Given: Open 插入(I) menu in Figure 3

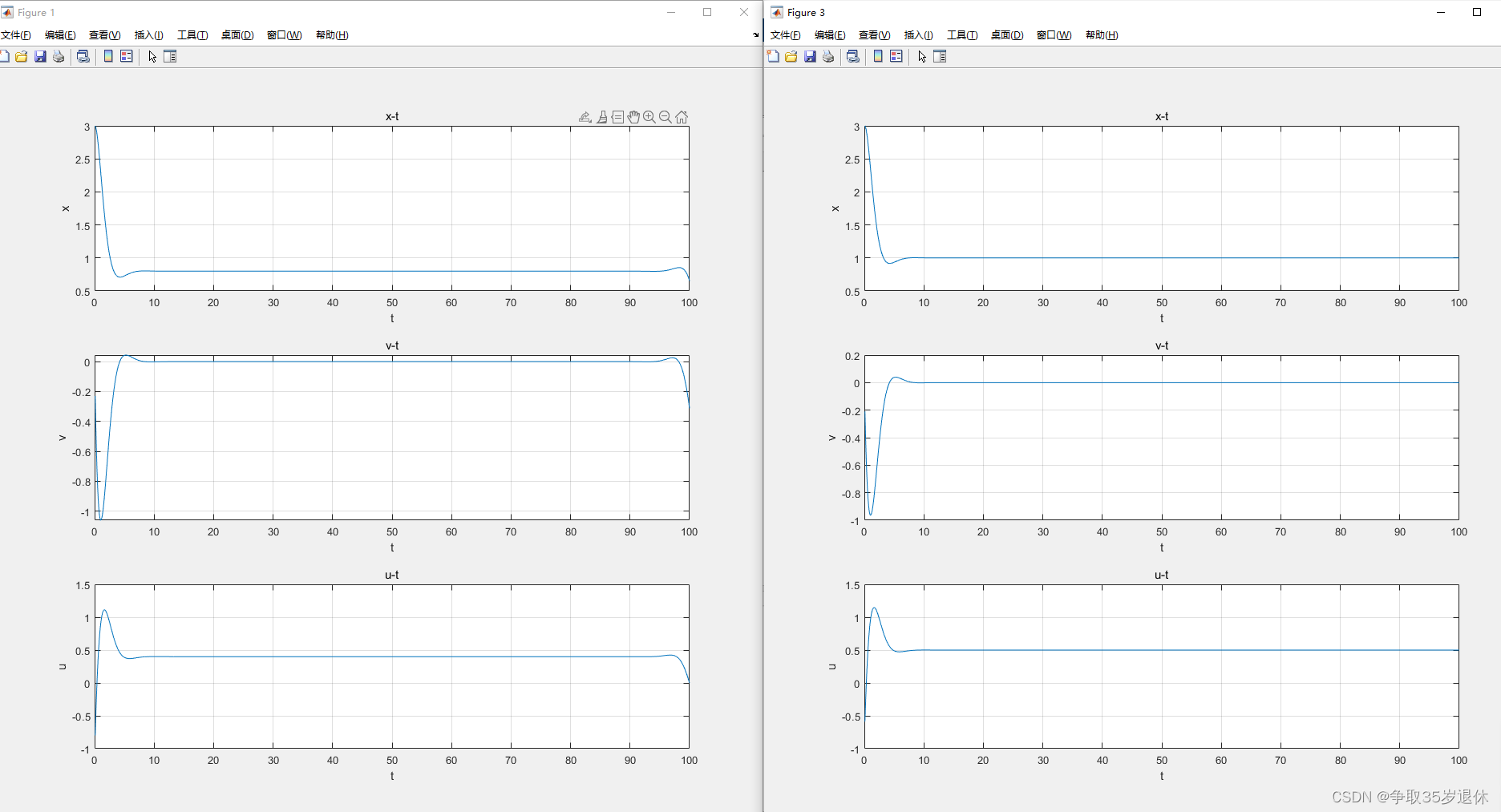Looking at the screenshot, I should (x=919, y=35).
